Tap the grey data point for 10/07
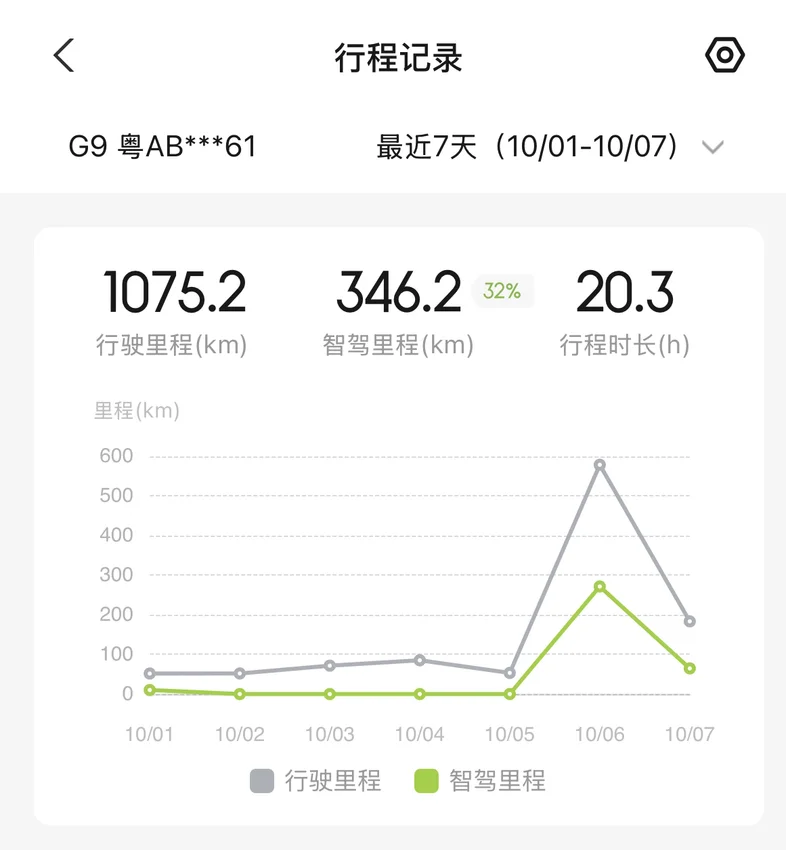786x850 pixels. pyautogui.click(x=690, y=621)
